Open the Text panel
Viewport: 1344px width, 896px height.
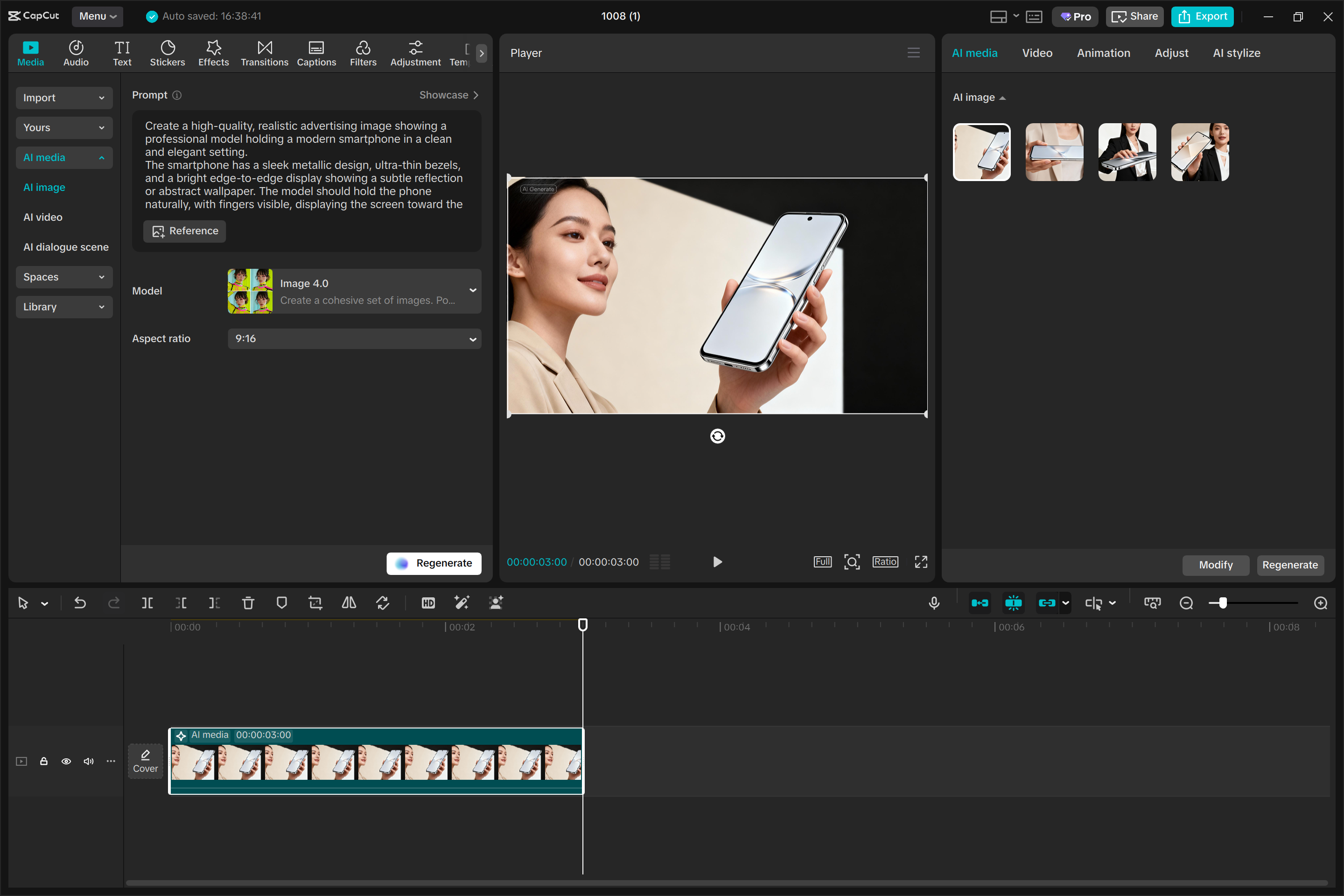tap(122, 53)
